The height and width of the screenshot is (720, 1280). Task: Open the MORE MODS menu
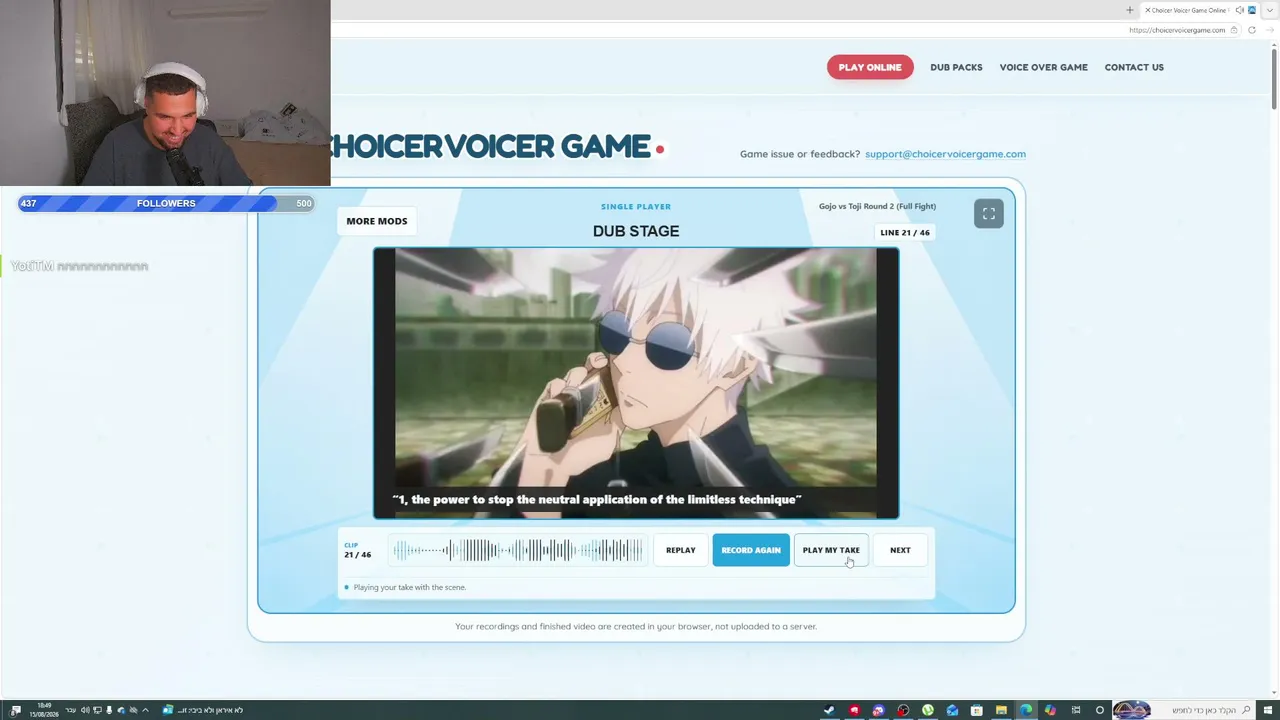coord(377,221)
